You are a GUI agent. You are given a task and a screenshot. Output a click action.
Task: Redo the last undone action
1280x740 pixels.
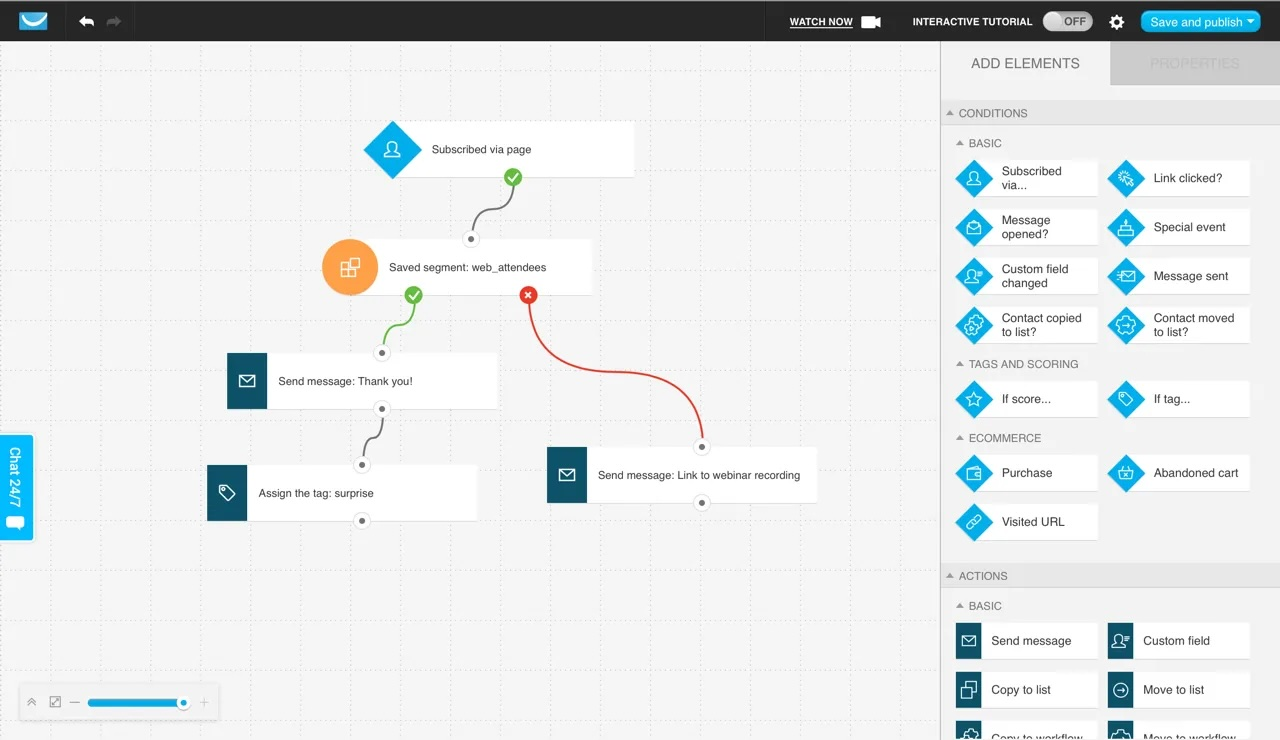click(x=114, y=21)
